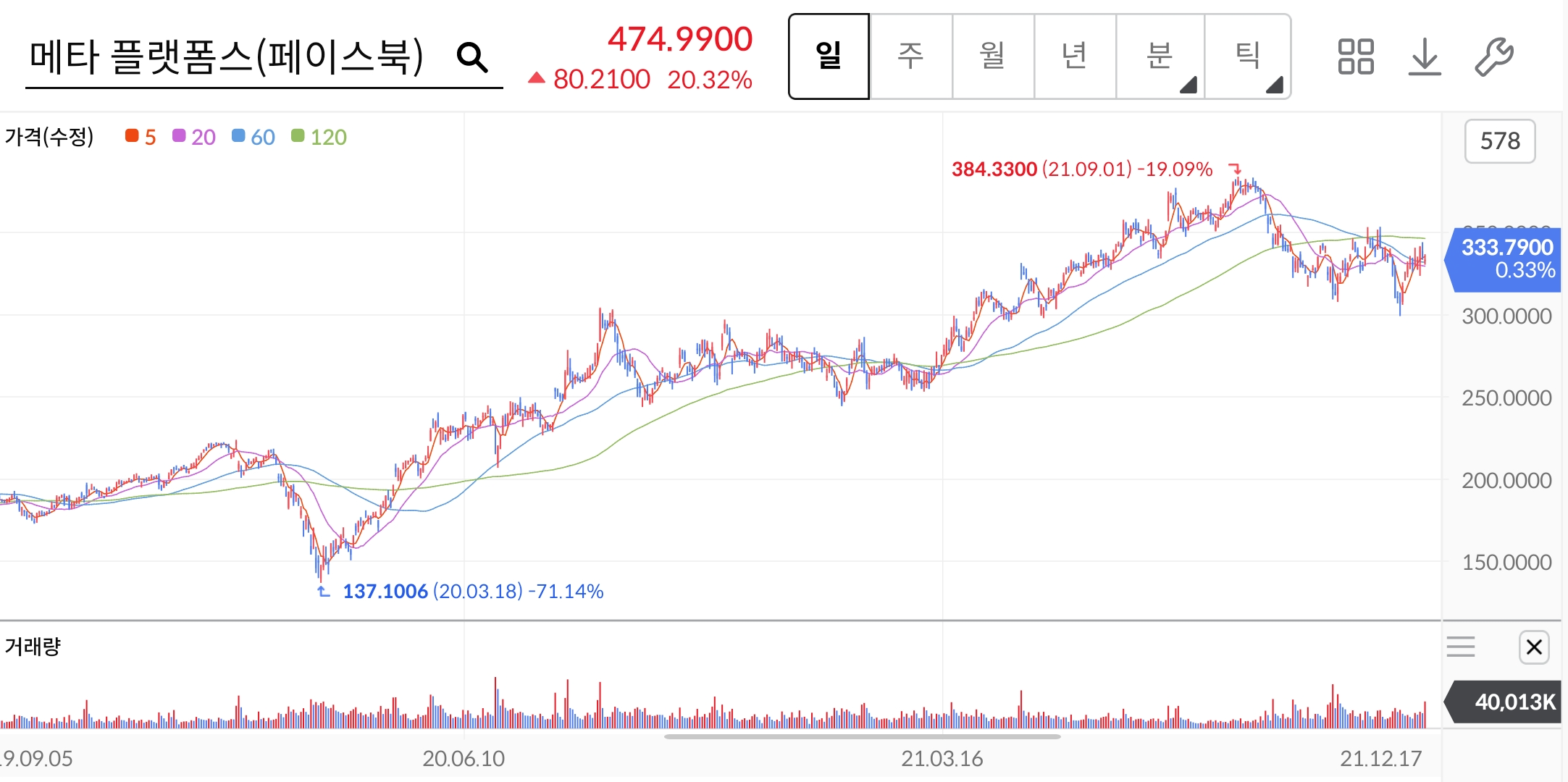Click the blue low-price arrow marker
The width and height of the screenshot is (1568, 782).
click(323, 592)
